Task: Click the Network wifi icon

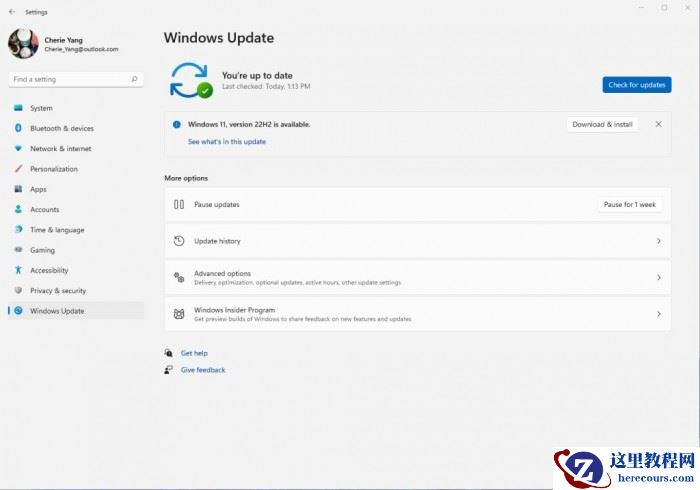Action: pos(18,148)
